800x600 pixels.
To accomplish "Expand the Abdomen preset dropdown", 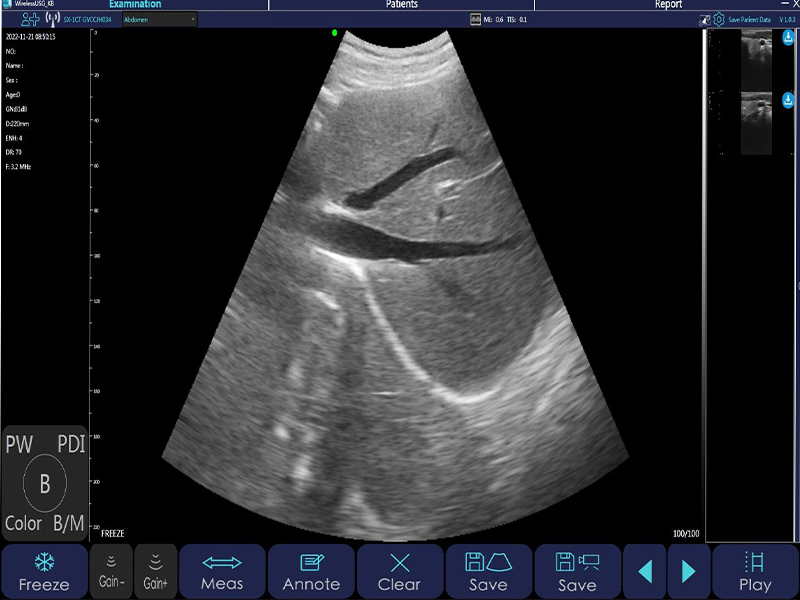I will [x=159, y=19].
